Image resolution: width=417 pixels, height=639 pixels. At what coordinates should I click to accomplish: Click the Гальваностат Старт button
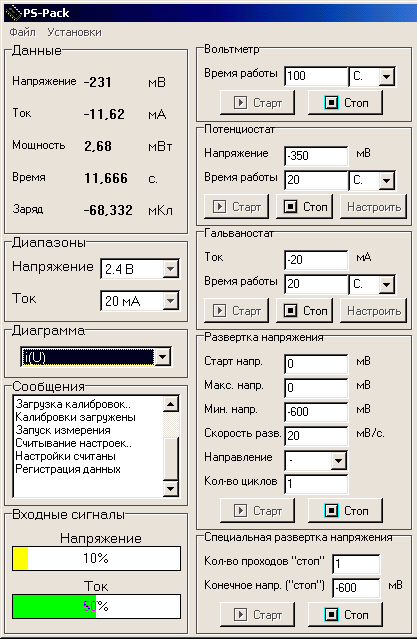(x=236, y=311)
